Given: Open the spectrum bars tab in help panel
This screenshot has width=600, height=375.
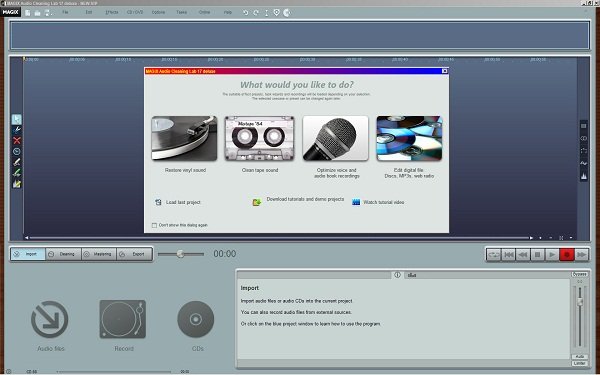Looking at the screenshot, I should [x=412, y=275].
